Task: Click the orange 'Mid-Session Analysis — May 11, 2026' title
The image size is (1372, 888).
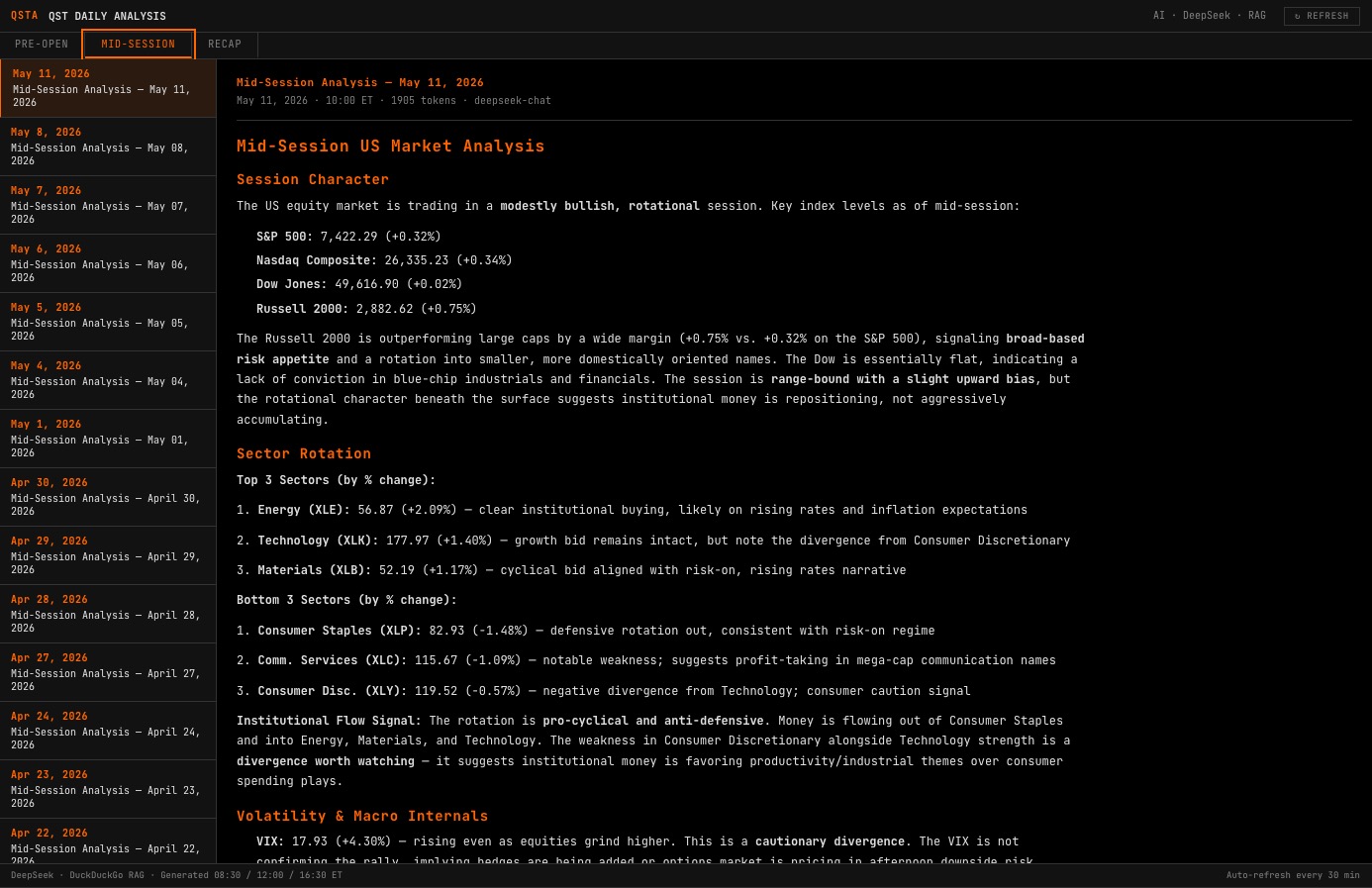Action: tap(360, 83)
